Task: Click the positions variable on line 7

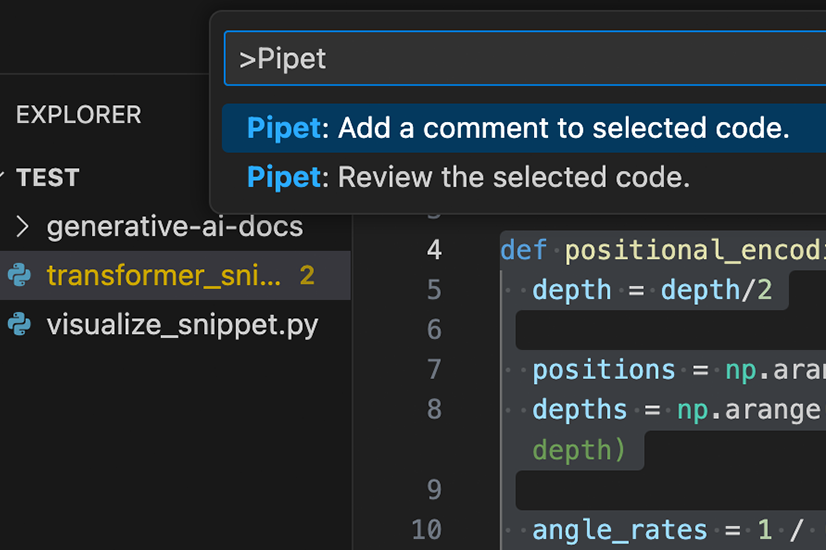Action: (x=603, y=370)
